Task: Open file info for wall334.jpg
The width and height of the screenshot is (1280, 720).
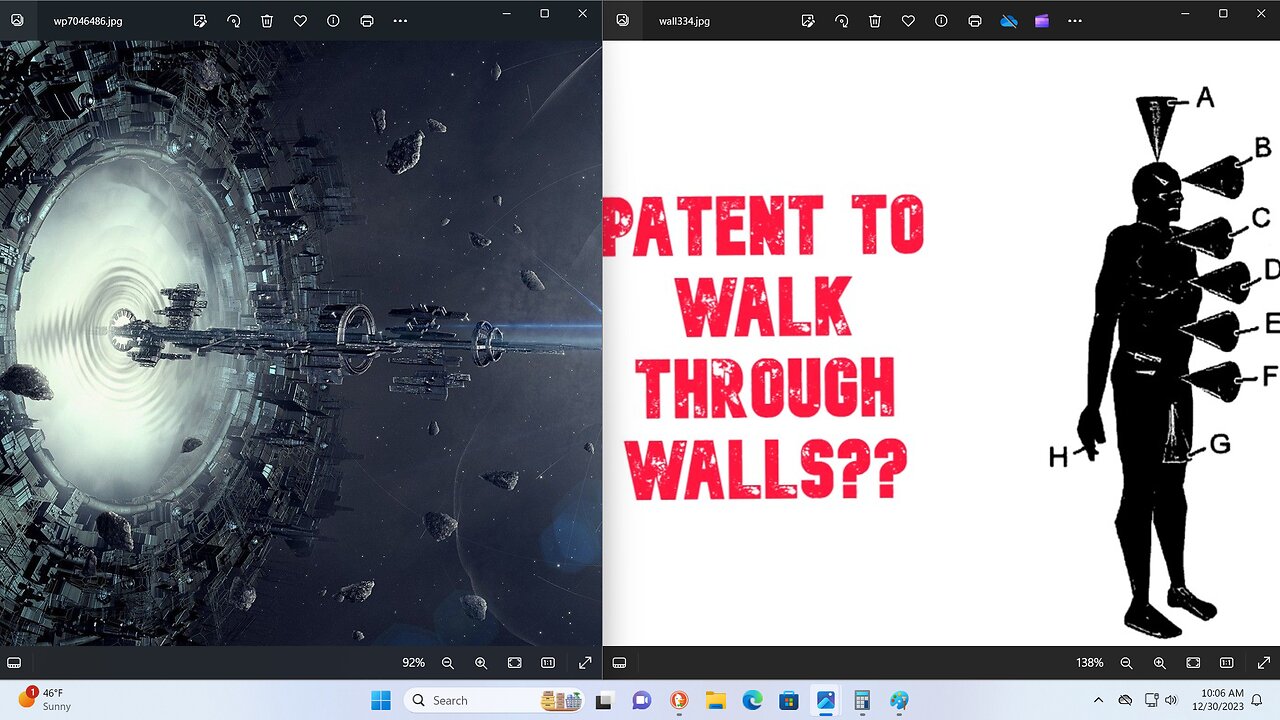Action: [x=941, y=20]
